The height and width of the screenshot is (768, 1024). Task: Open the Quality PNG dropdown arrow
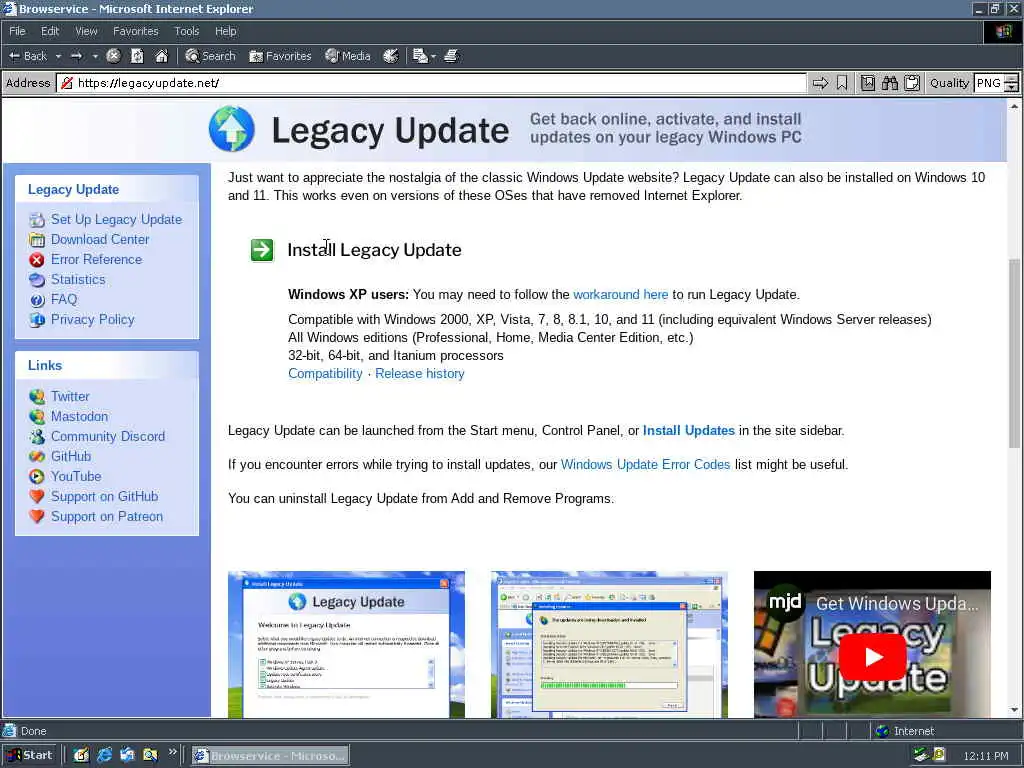pos(1011,88)
